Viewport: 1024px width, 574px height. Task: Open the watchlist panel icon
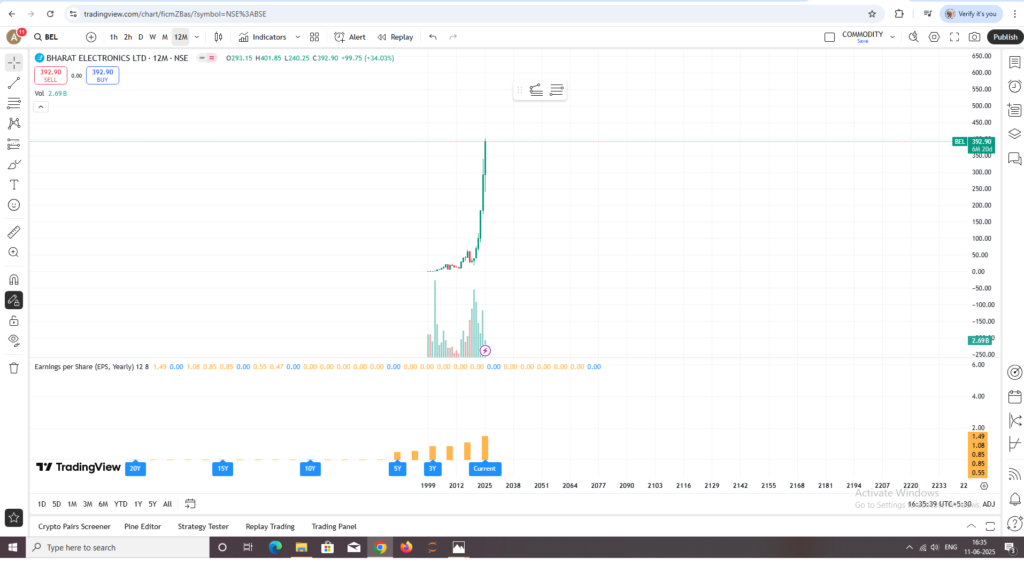point(1014,63)
